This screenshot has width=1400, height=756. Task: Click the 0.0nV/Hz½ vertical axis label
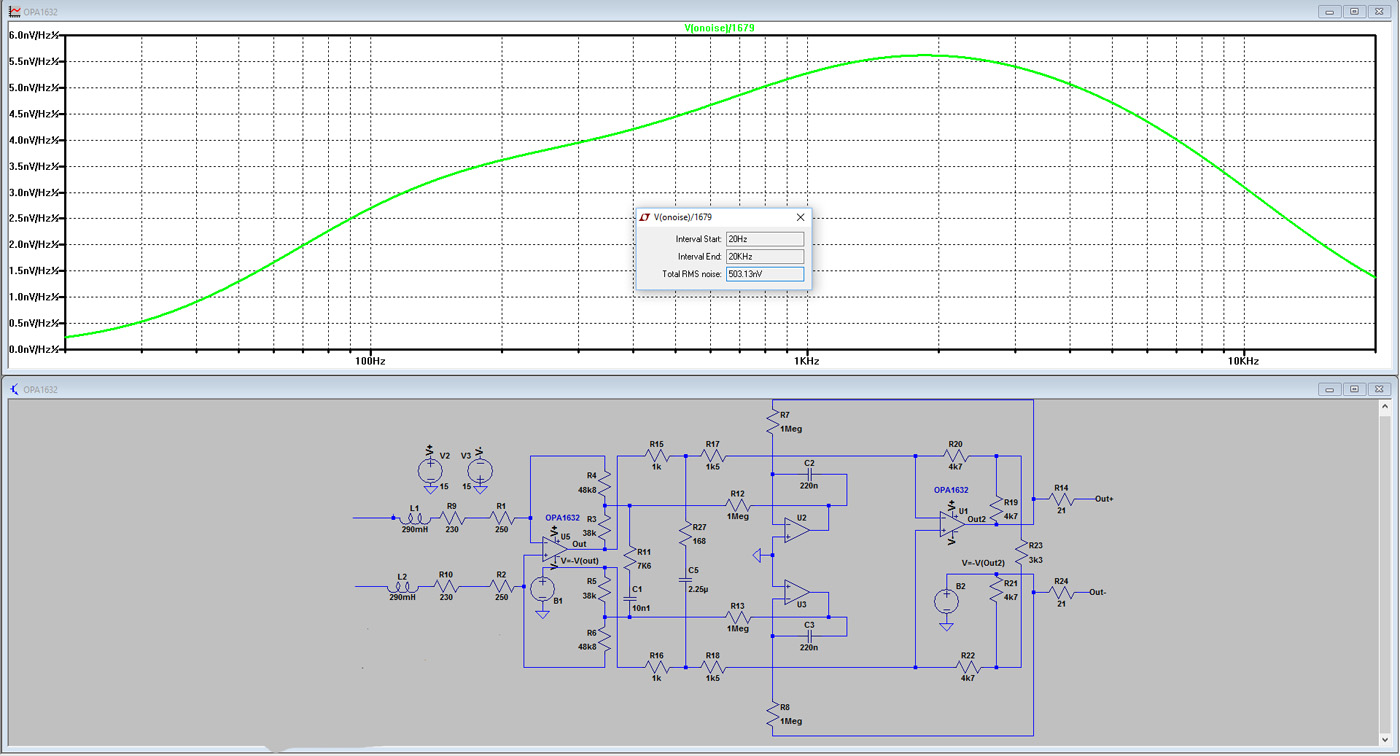[34, 349]
